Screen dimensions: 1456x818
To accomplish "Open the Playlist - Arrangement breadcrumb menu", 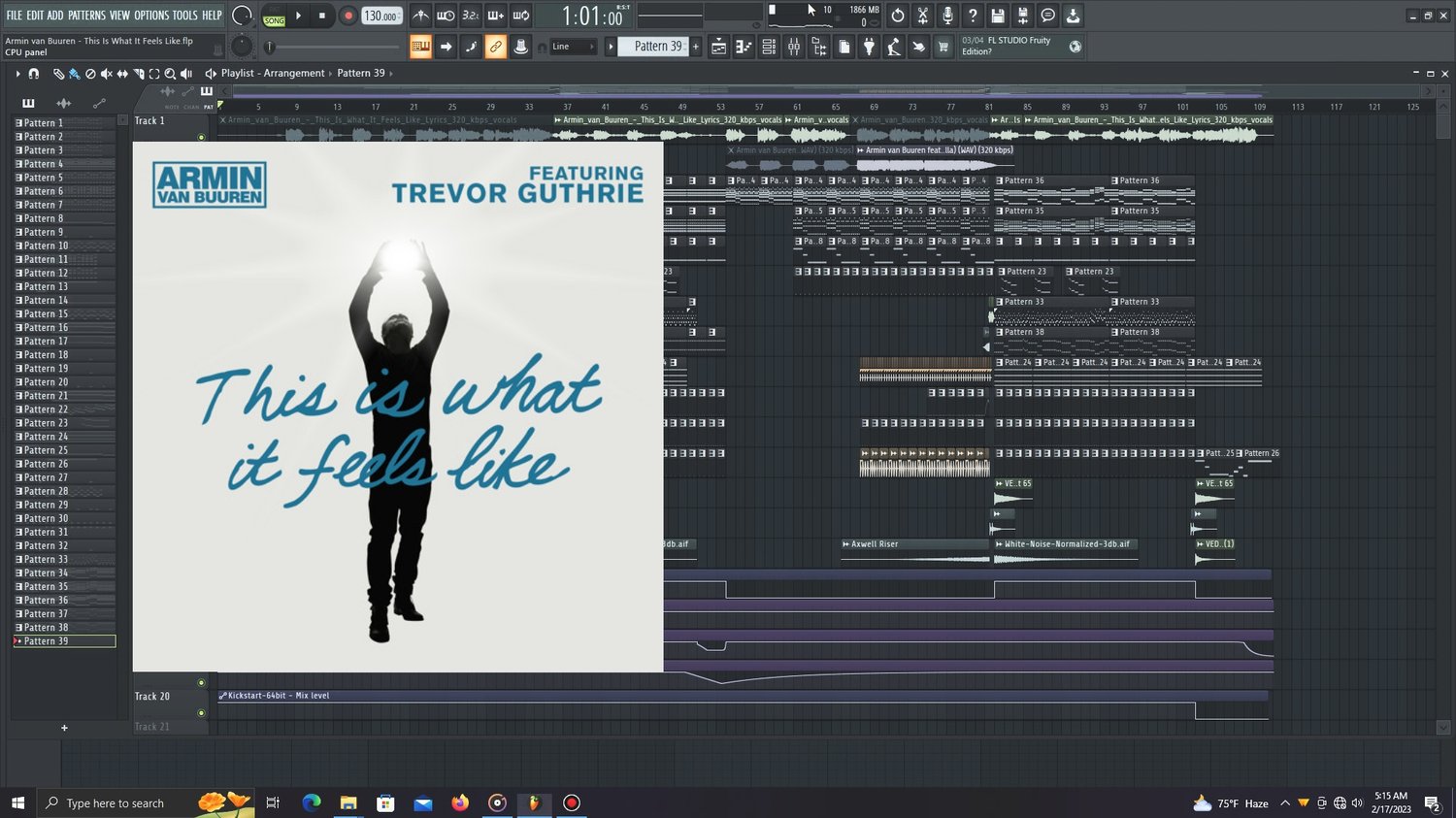I will coord(273,73).
